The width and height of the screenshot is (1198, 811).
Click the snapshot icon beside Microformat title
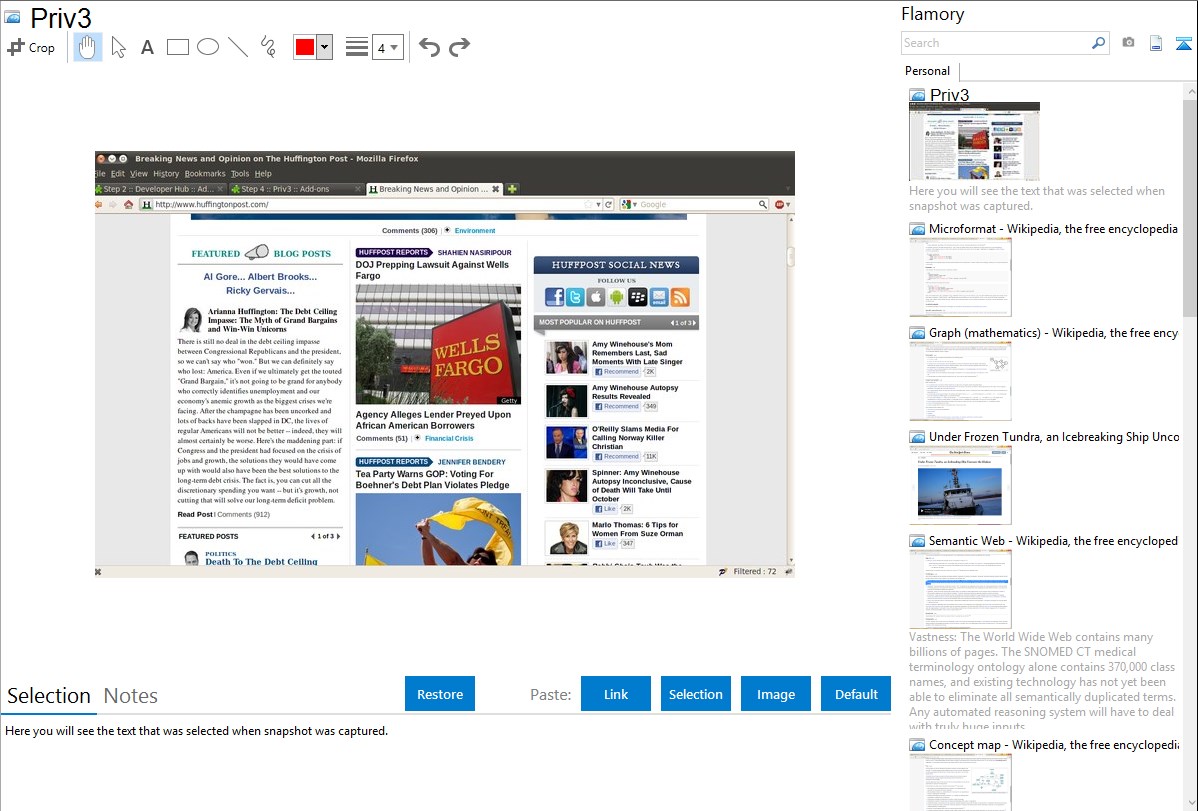(x=917, y=229)
